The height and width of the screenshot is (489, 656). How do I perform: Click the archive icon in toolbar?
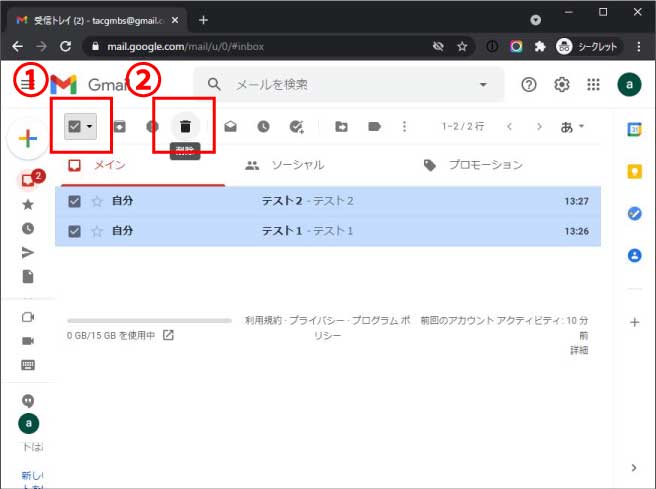(119, 127)
